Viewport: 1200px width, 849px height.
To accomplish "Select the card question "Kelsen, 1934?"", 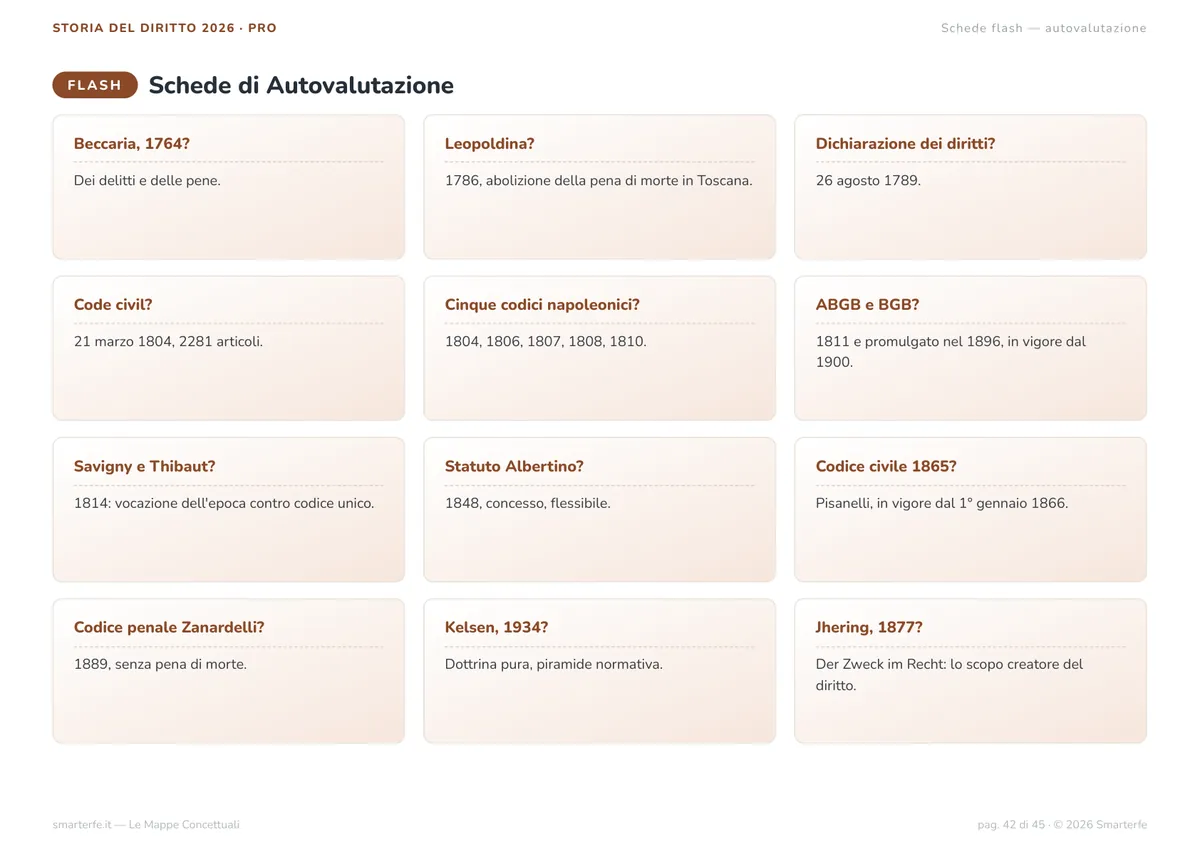I will pyautogui.click(x=497, y=628).
